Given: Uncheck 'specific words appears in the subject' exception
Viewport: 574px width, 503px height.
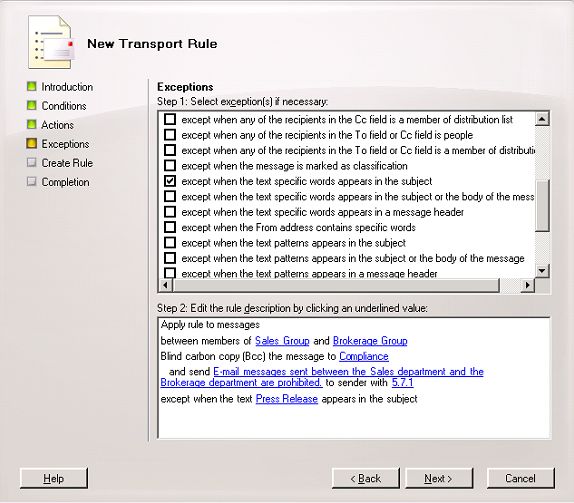Looking at the screenshot, I should 170,181.
